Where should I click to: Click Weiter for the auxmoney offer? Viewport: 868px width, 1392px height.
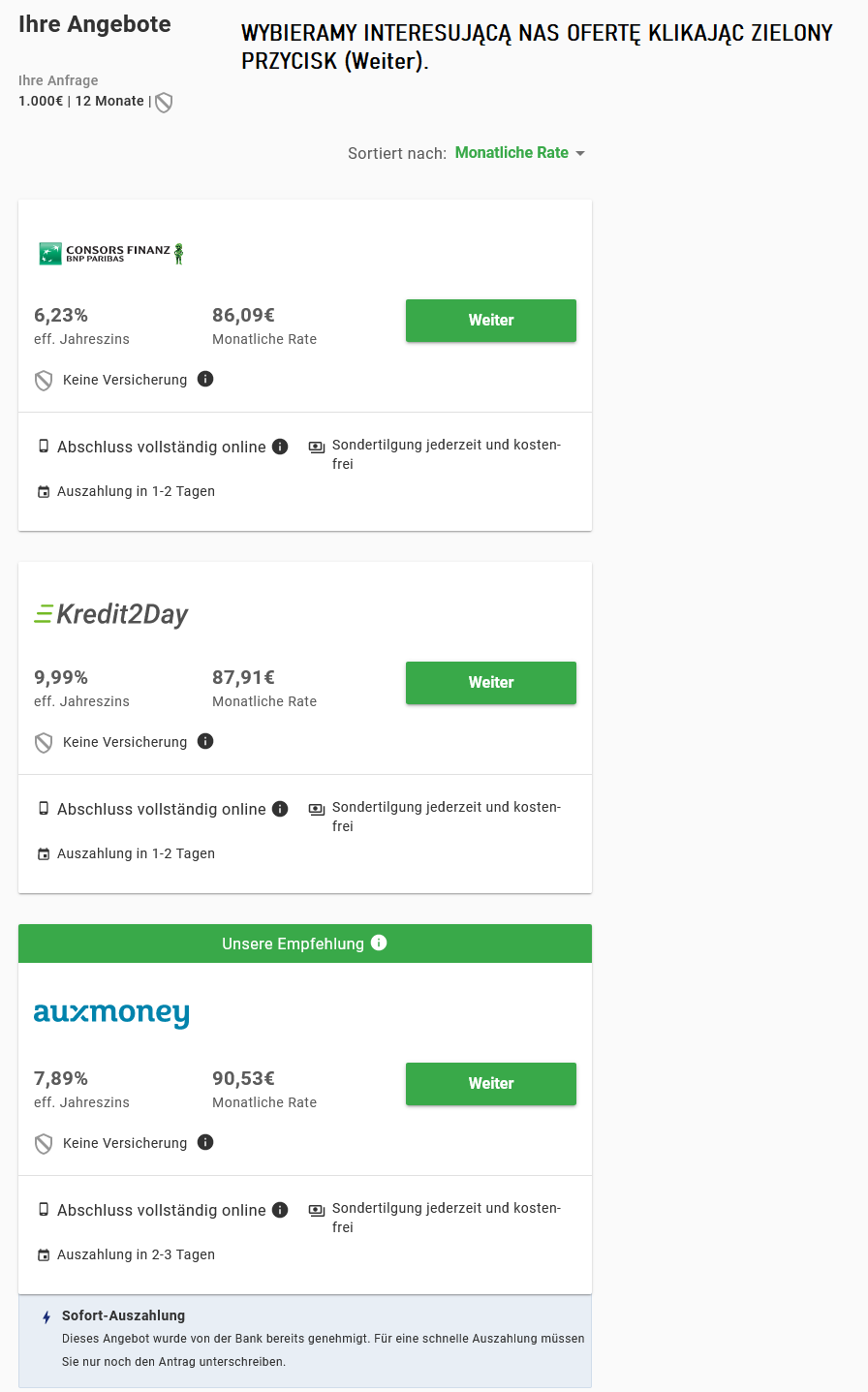pos(491,1084)
